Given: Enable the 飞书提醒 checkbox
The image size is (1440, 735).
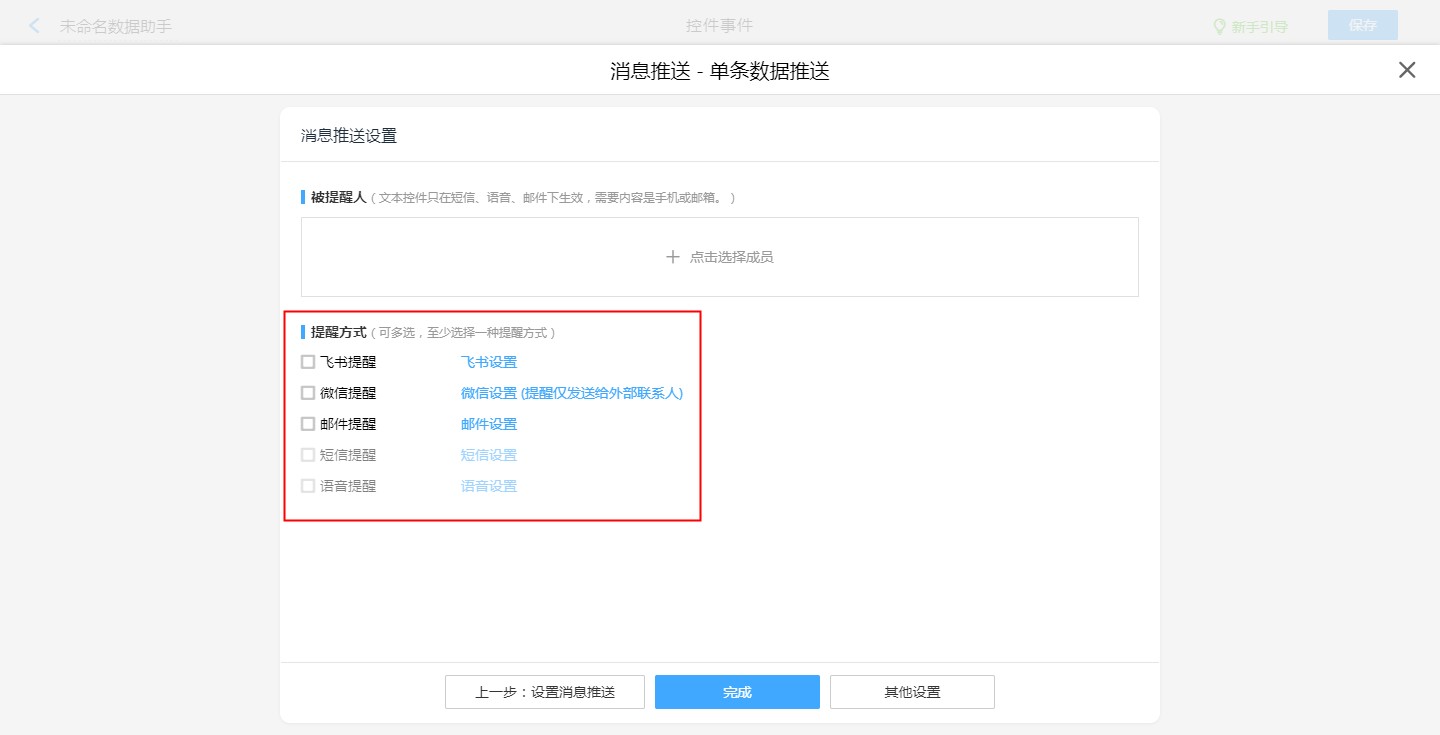Looking at the screenshot, I should [308, 362].
